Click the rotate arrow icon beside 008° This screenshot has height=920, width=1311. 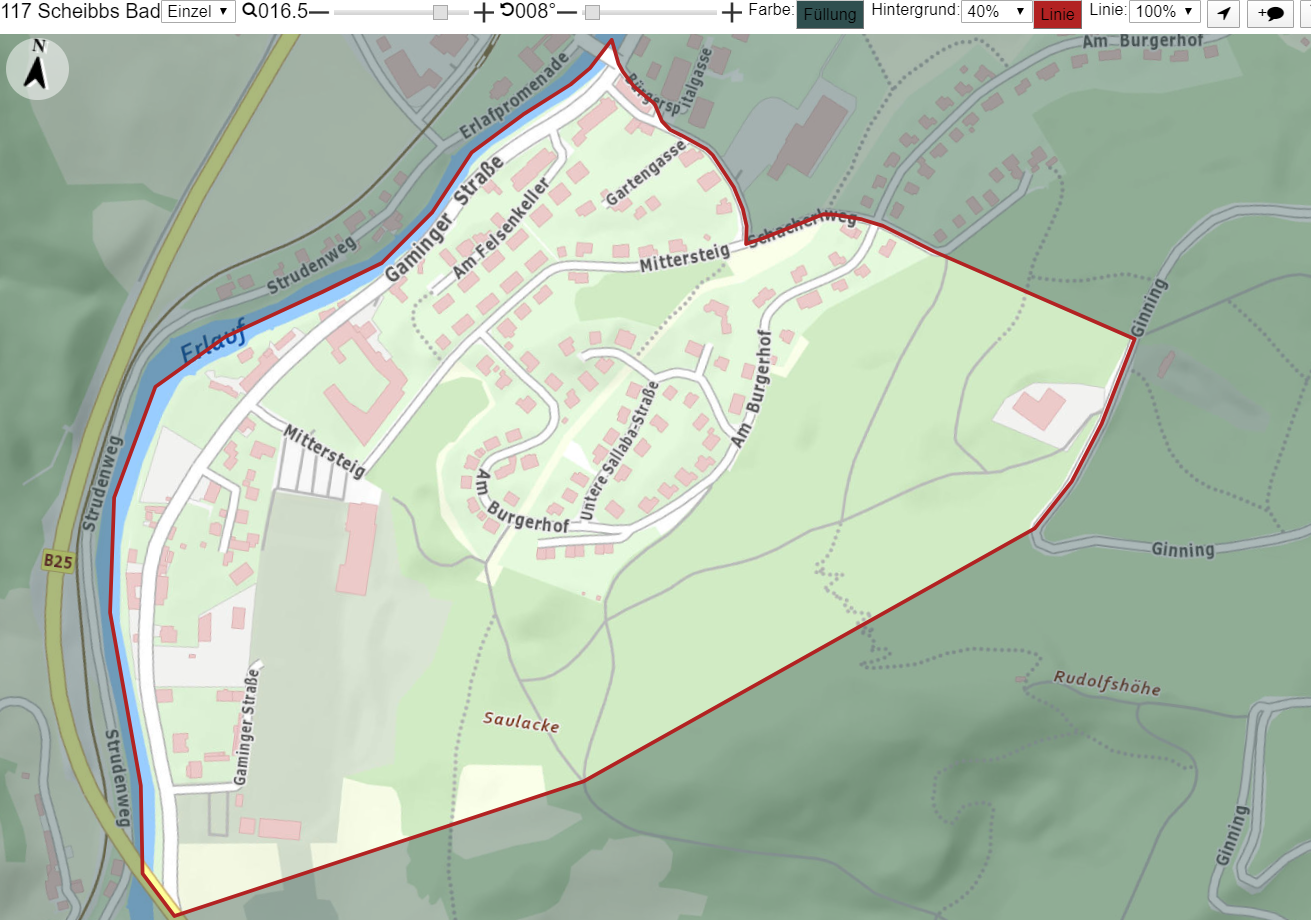507,12
